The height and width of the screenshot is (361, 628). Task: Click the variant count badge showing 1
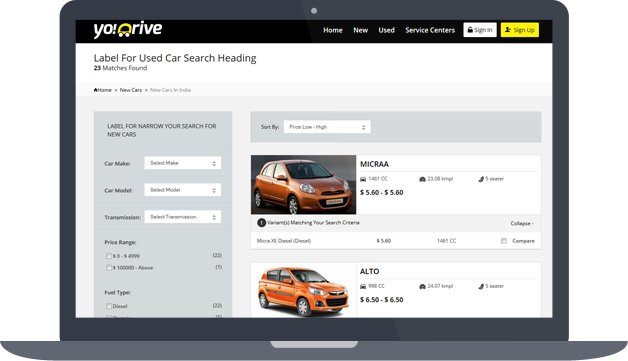coord(261,223)
